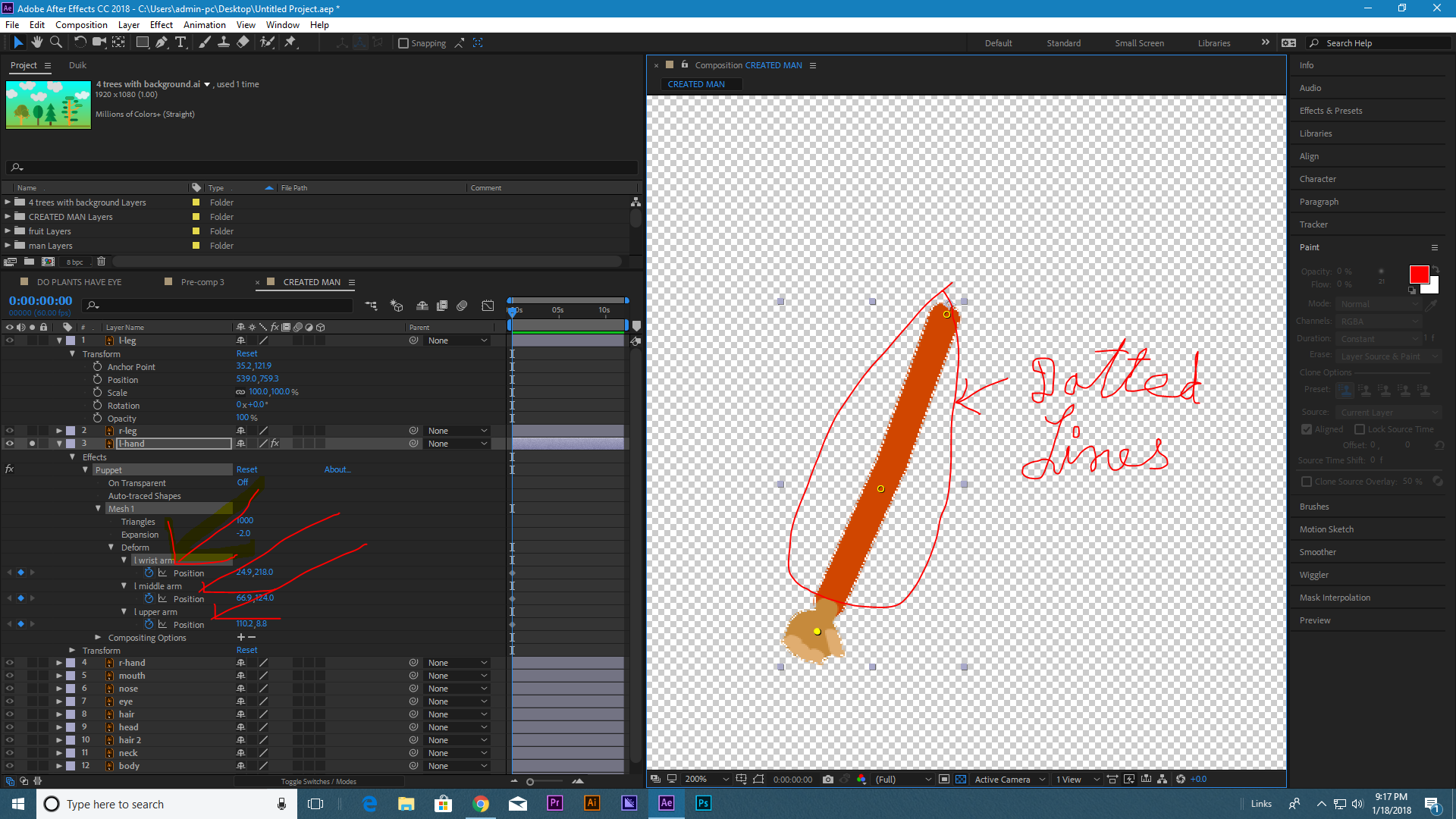Open Premiere Pro from the taskbar

tap(555, 803)
